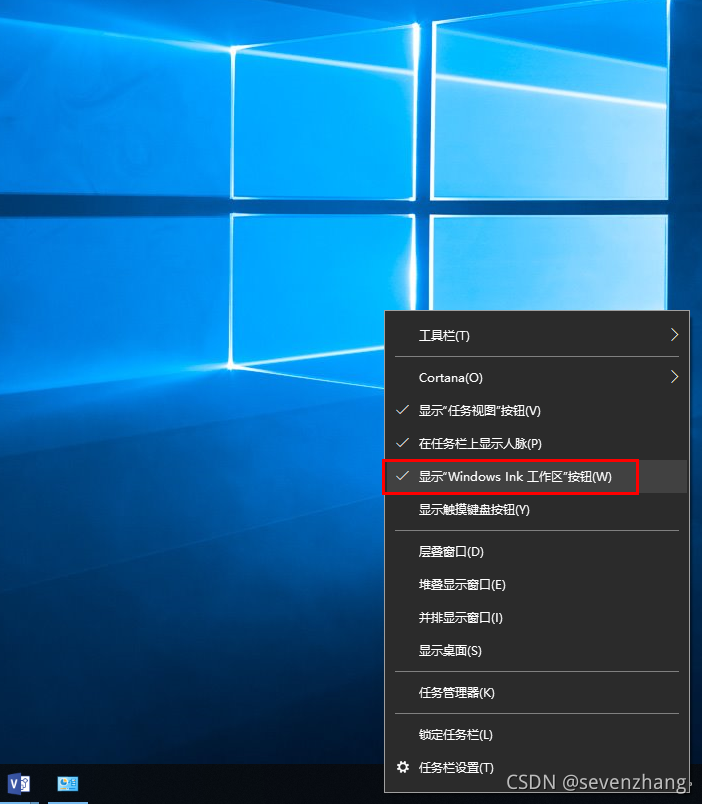Expand the Cortana(O) submenu
This screenshot has height=804, width=702.
click(x=536, y=377)
